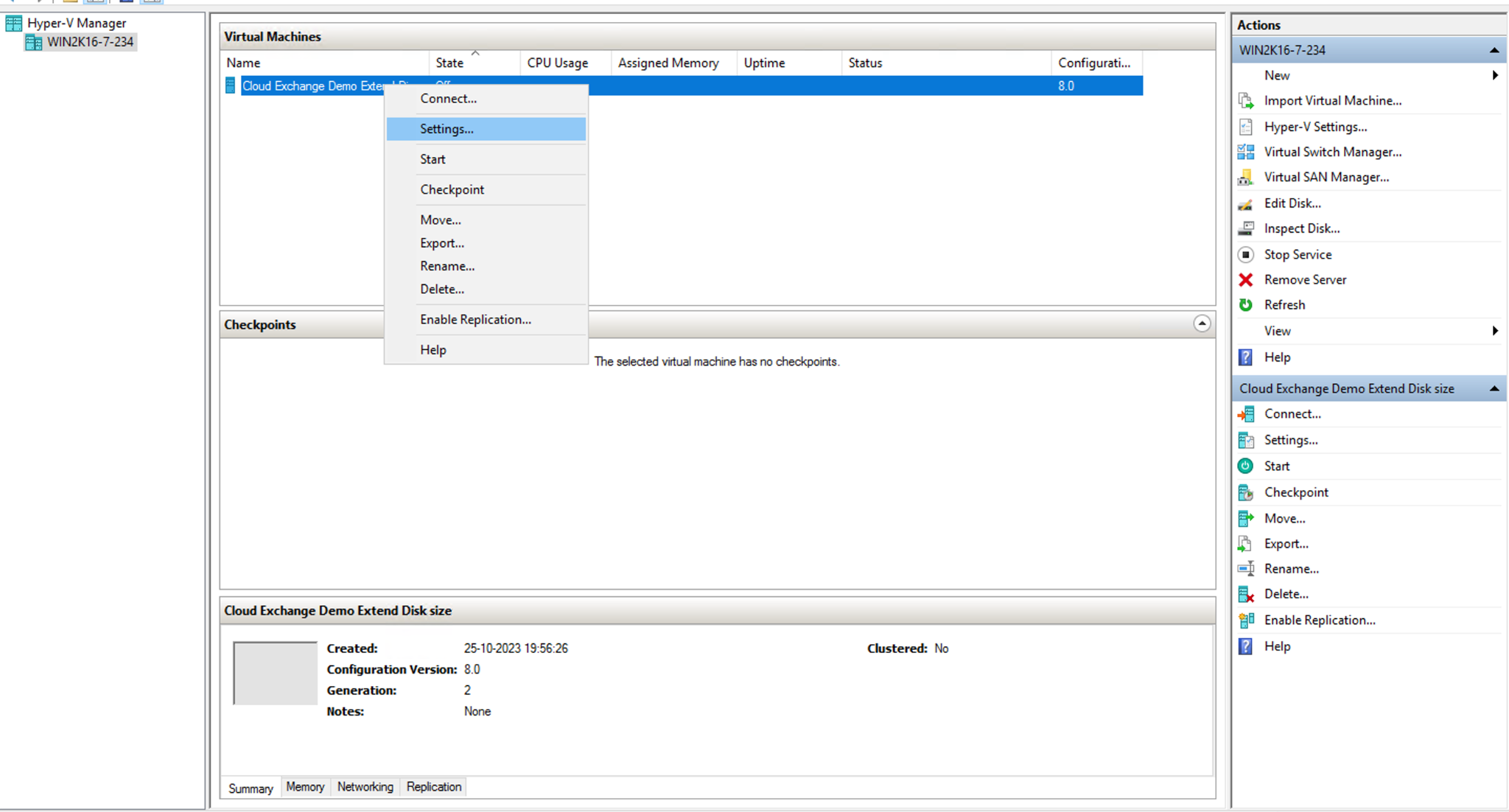
Task: Sort by the Name column header
Action: coord(324,63)
